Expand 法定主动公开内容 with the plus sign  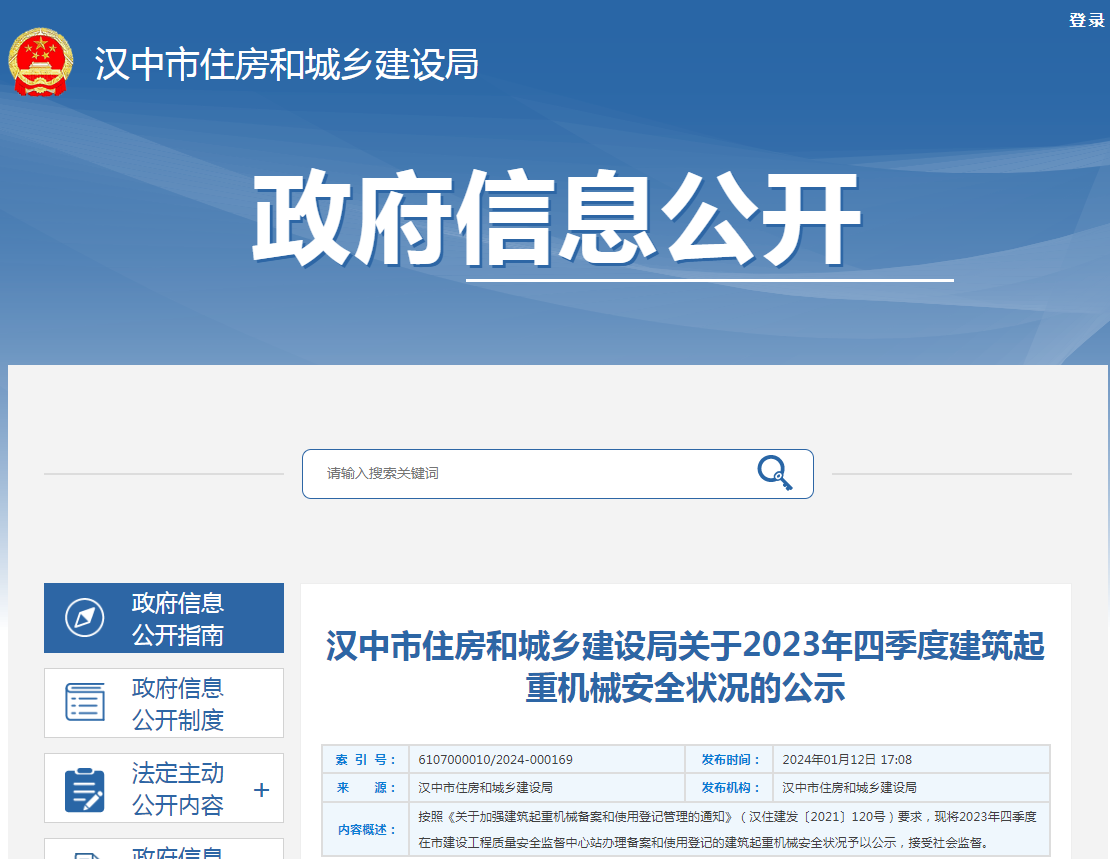tap(261, 790)
